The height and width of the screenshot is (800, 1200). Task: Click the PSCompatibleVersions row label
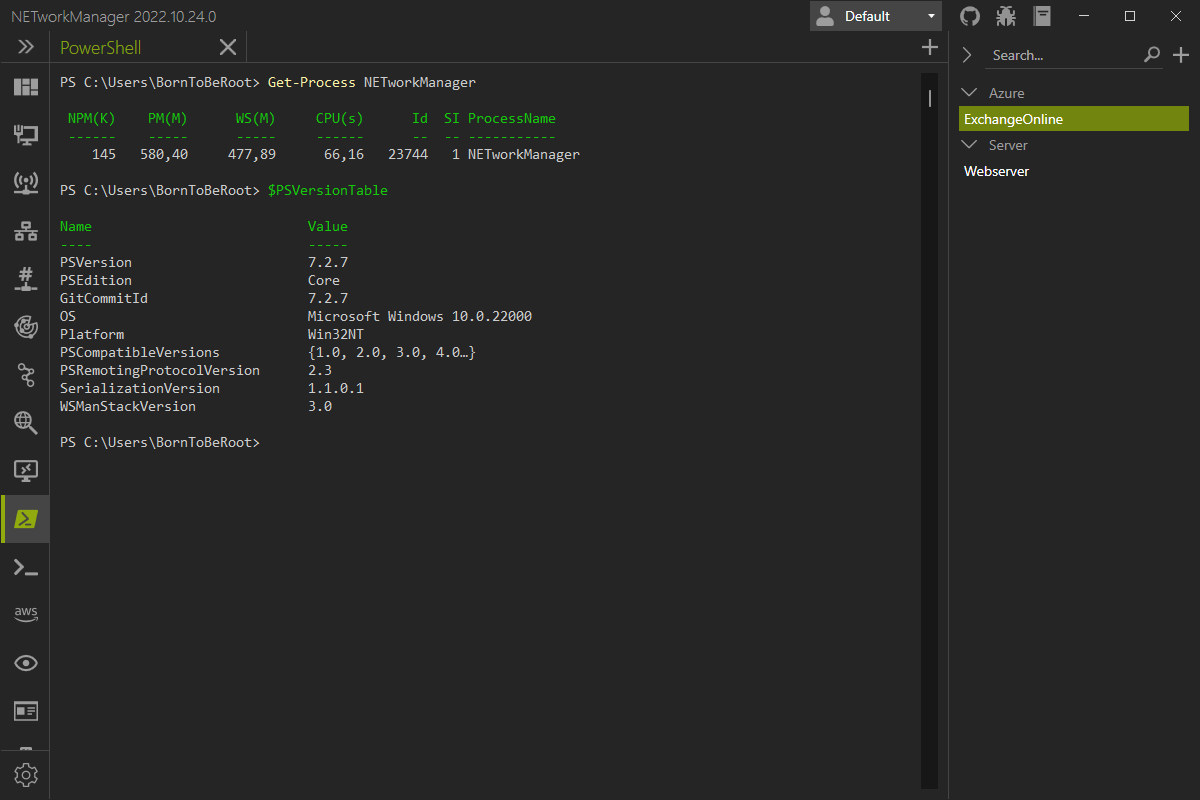[140, 352]
